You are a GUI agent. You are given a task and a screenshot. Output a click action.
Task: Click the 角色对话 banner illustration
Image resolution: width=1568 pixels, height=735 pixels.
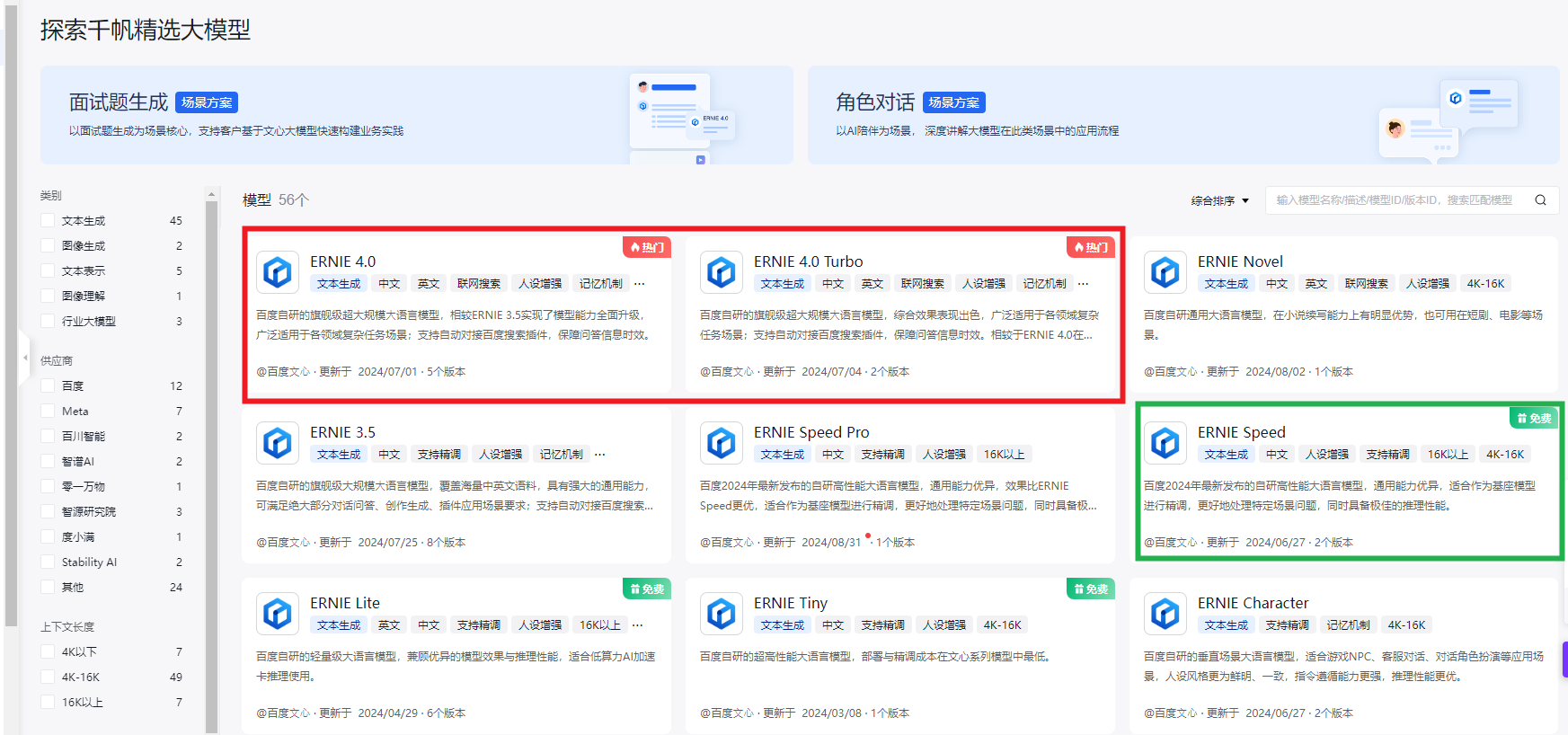pyautogui.click(x=1448, y=120)
